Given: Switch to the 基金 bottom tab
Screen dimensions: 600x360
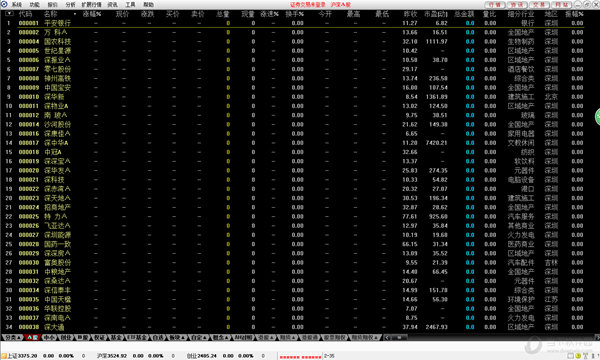Looking at the screenshot, I should 117,337.
